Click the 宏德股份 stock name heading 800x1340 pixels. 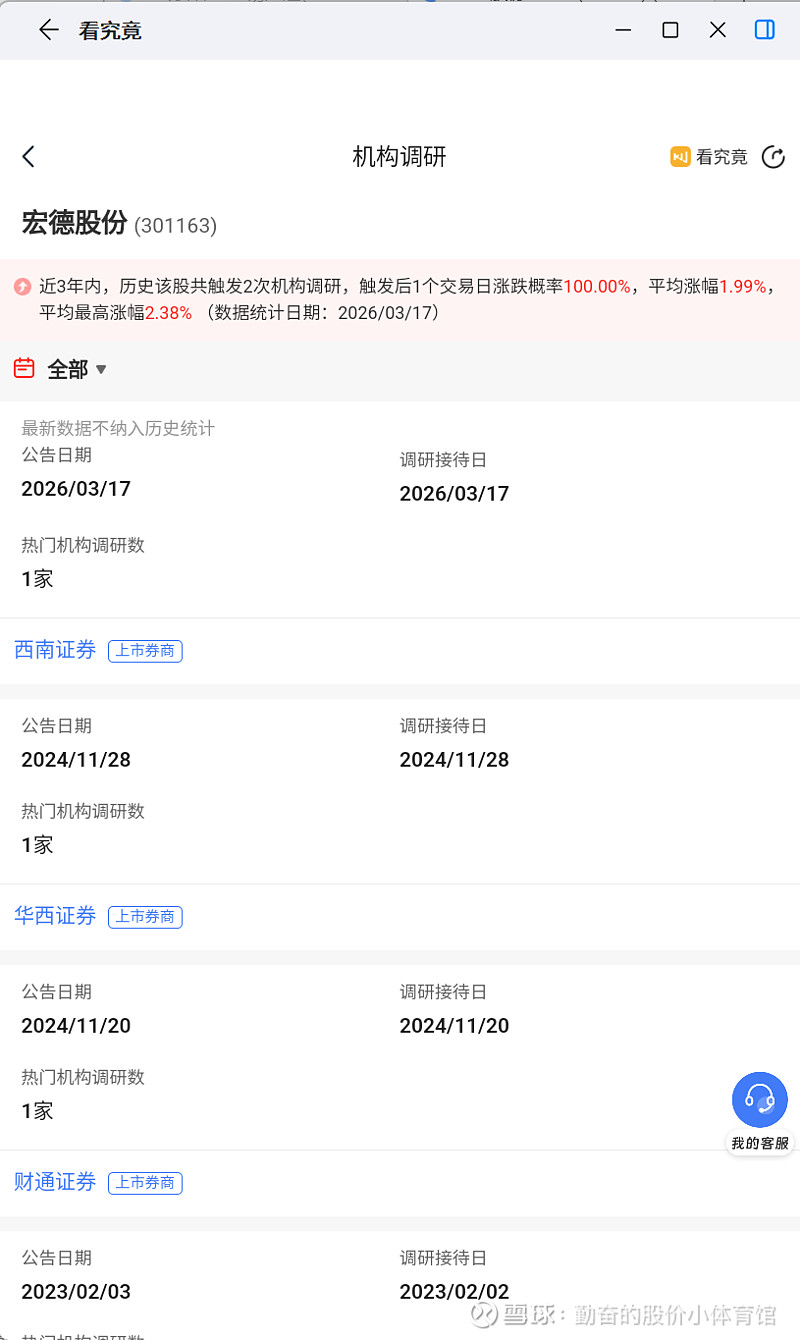74,223
